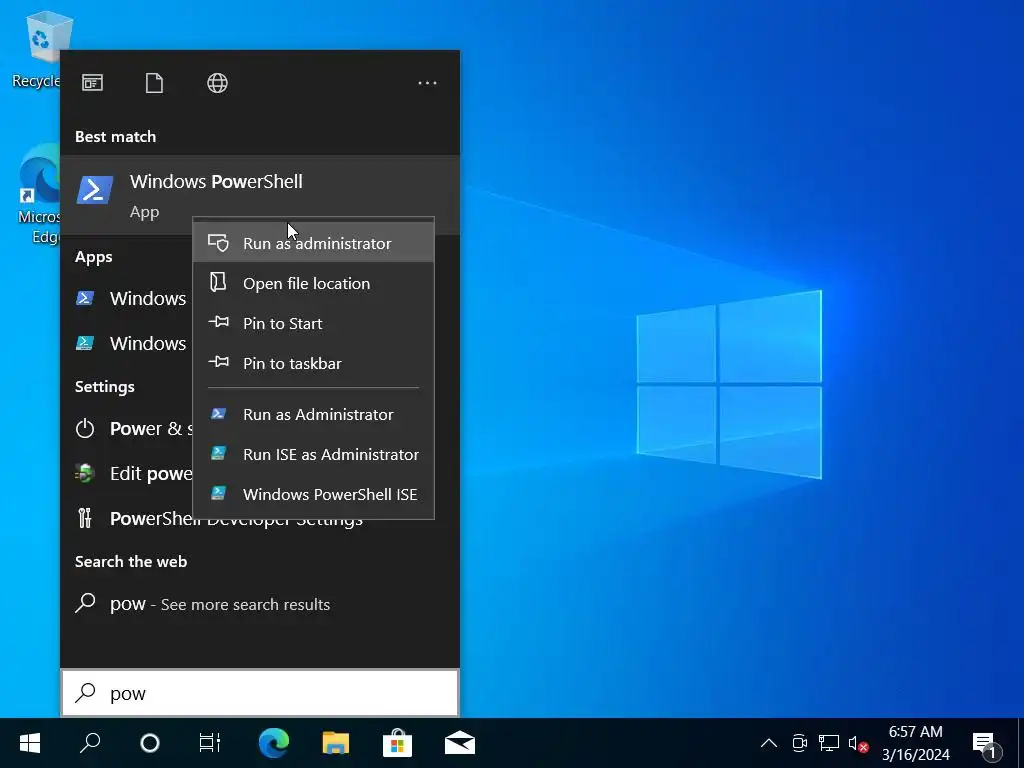Open Cortana circle on the taskbar
This screenshot has width=1024, height=768.
tap(150, 743)
